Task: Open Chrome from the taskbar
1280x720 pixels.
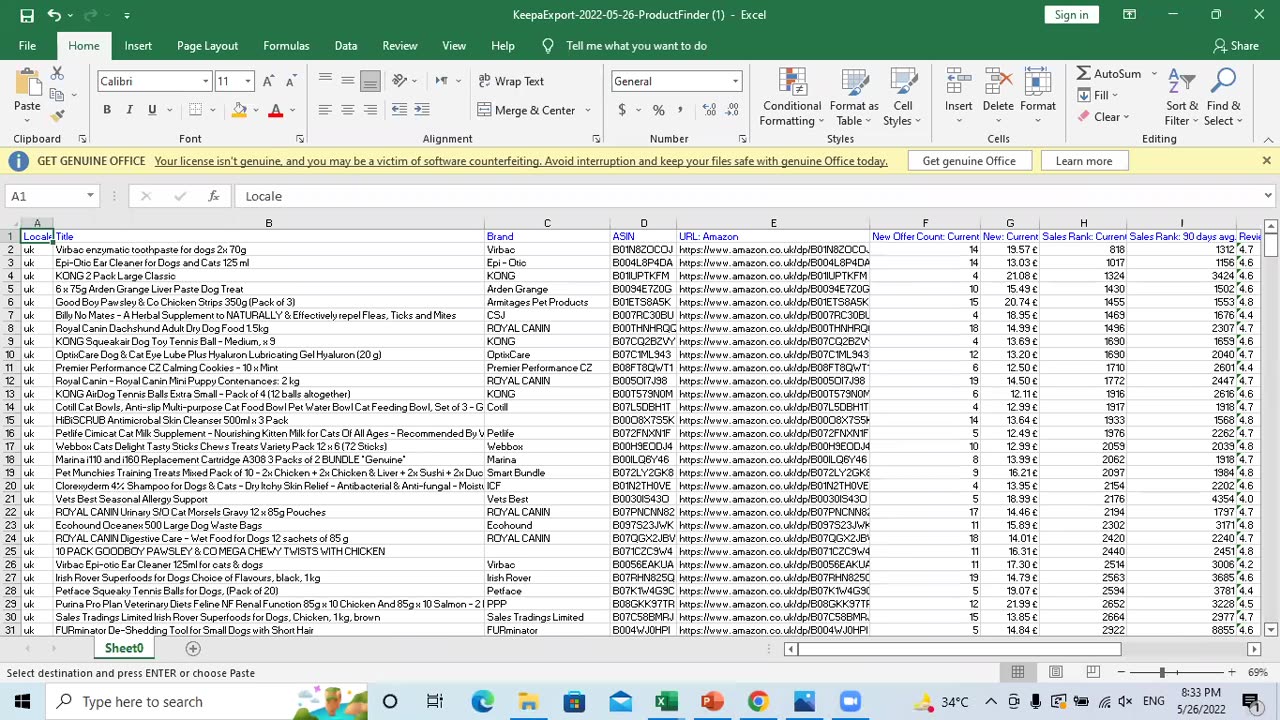Action: (758, 702)
